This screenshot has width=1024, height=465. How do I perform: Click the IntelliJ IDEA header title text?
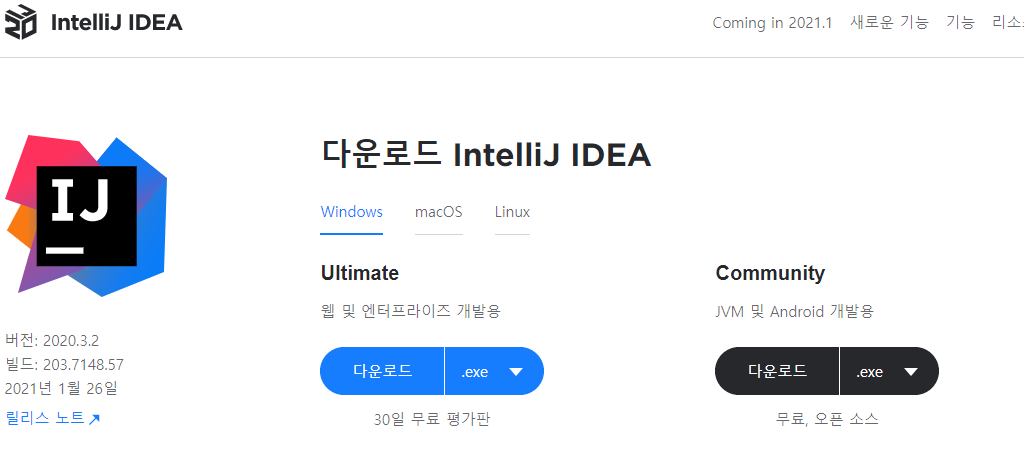click(x=116, y=23)
